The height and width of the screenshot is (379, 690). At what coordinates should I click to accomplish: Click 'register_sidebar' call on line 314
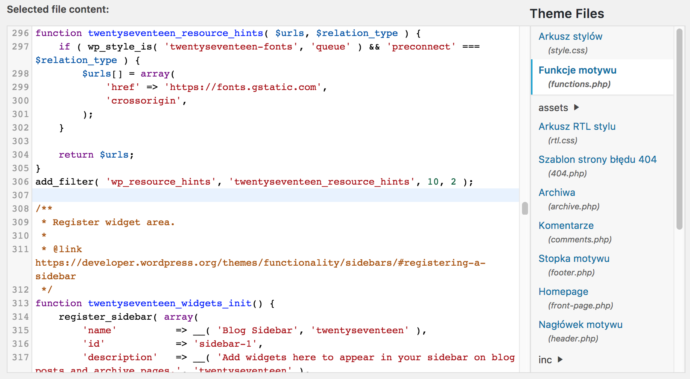click(105, 317)
